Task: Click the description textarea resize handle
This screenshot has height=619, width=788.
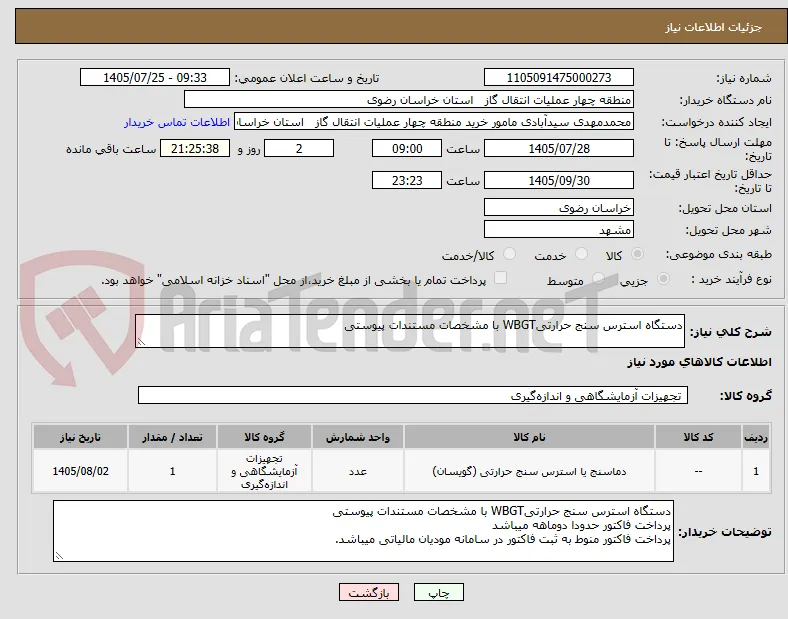Action: [x=141, y=342]
